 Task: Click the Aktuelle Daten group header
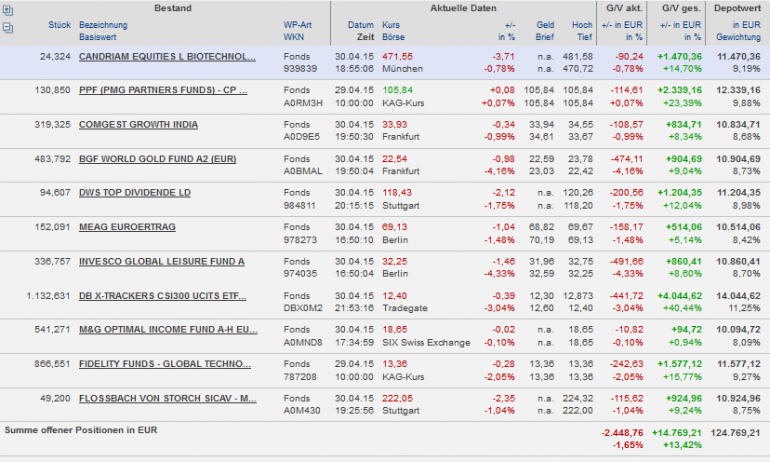[x=463, y=8]
